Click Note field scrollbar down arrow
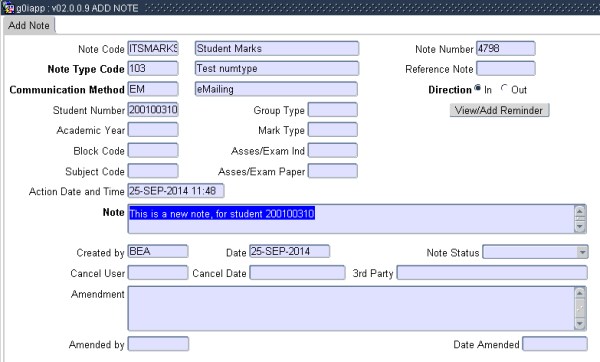 [580, 227]
